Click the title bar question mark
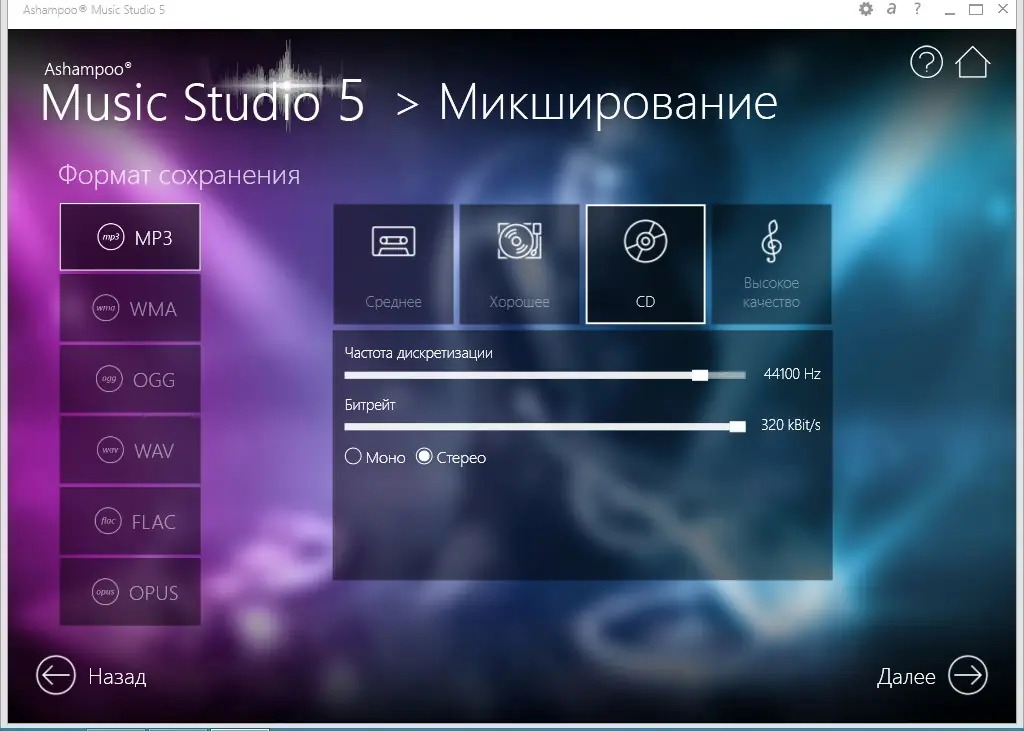Viewport: 1024px width, 731px height. click(918, 9)
